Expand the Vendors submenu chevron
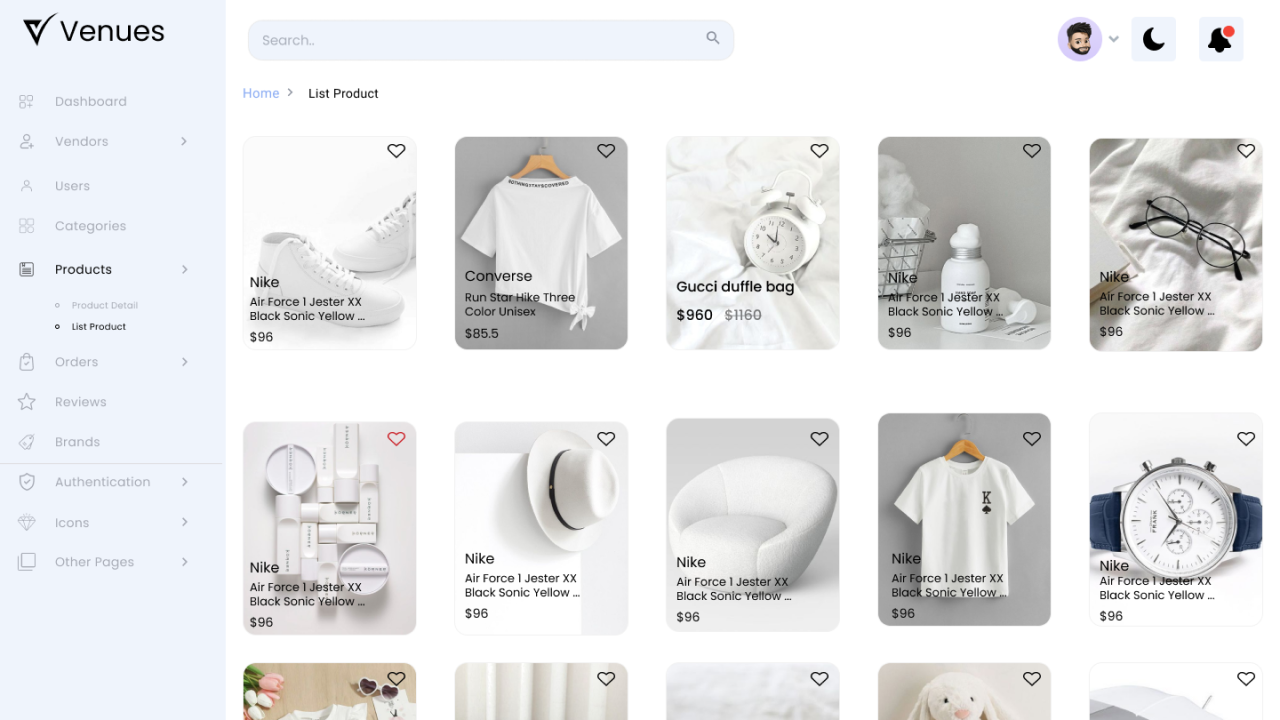Viewport: 1280px width, 720px height. [184, 142]
